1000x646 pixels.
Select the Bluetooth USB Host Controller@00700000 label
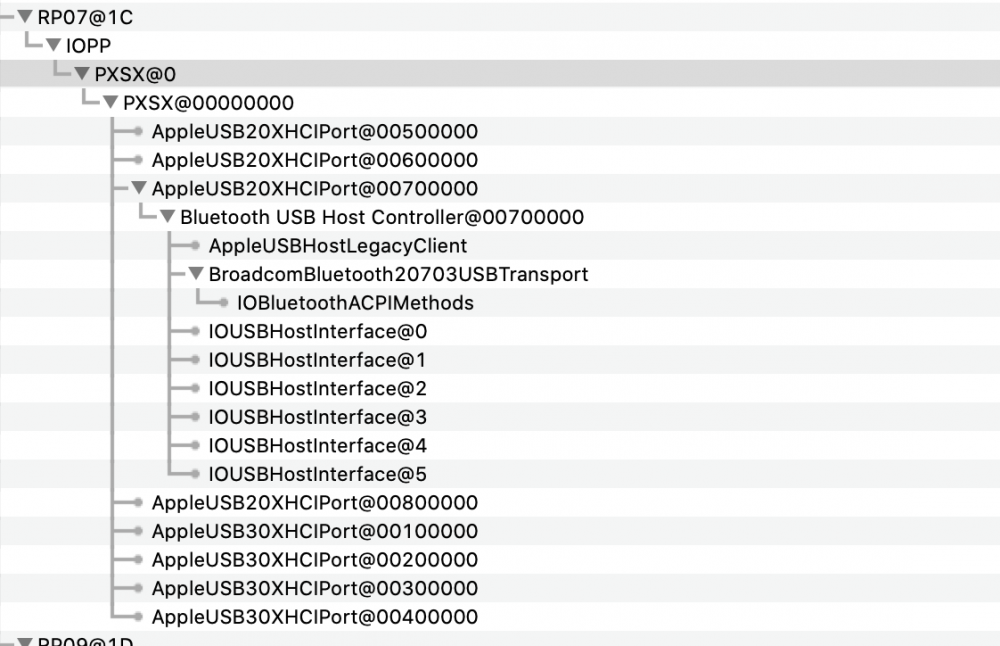(382, 217)
